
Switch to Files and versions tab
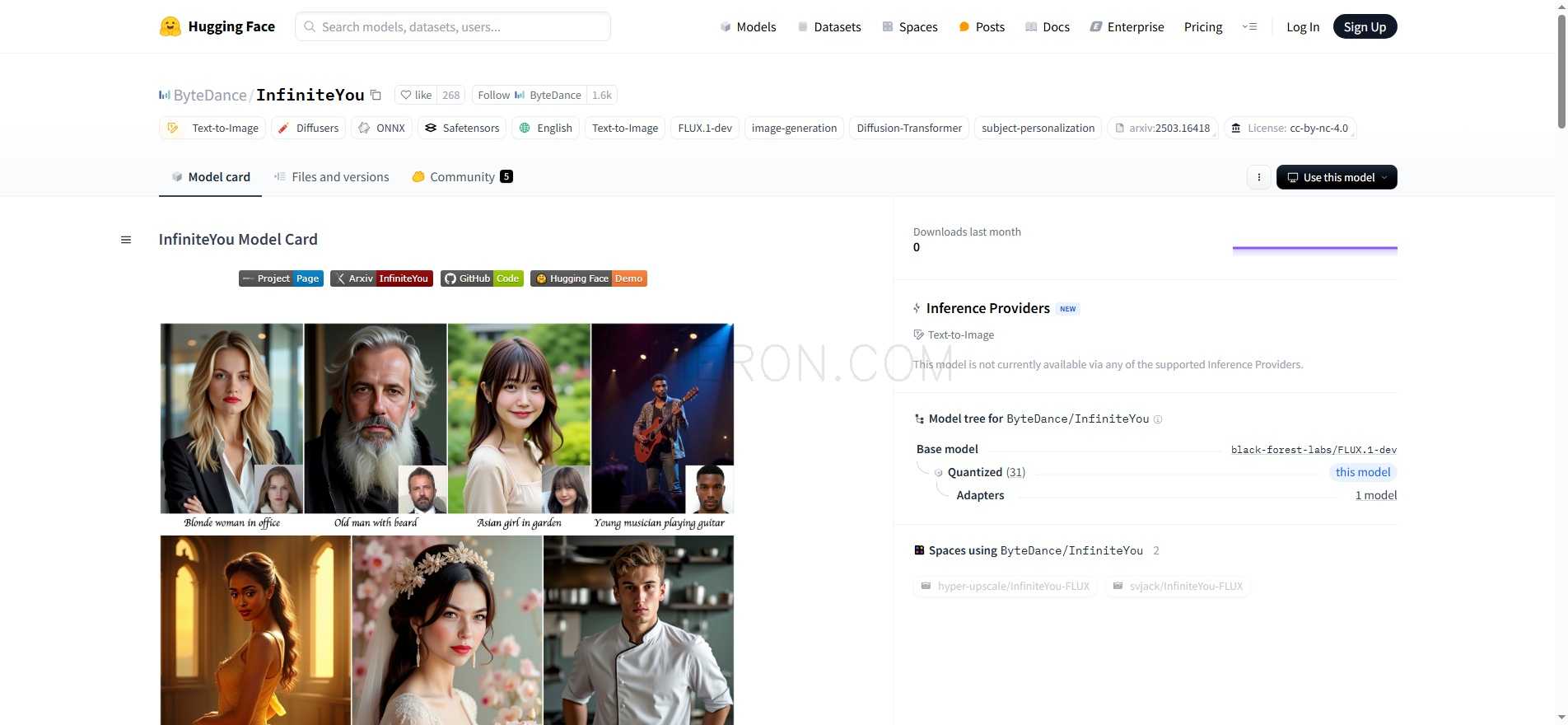[x=331, y=177]
